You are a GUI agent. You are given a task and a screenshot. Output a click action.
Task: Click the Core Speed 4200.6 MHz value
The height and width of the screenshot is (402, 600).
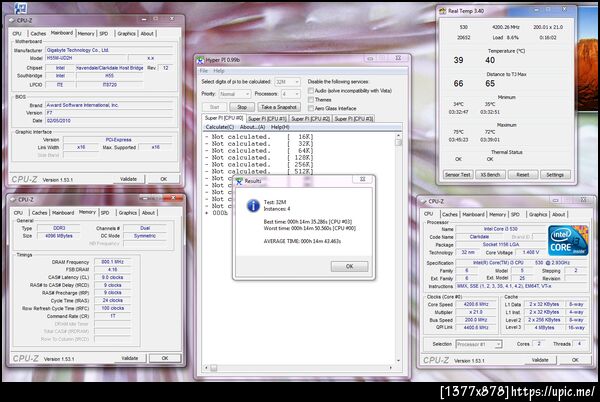[476, 304]
